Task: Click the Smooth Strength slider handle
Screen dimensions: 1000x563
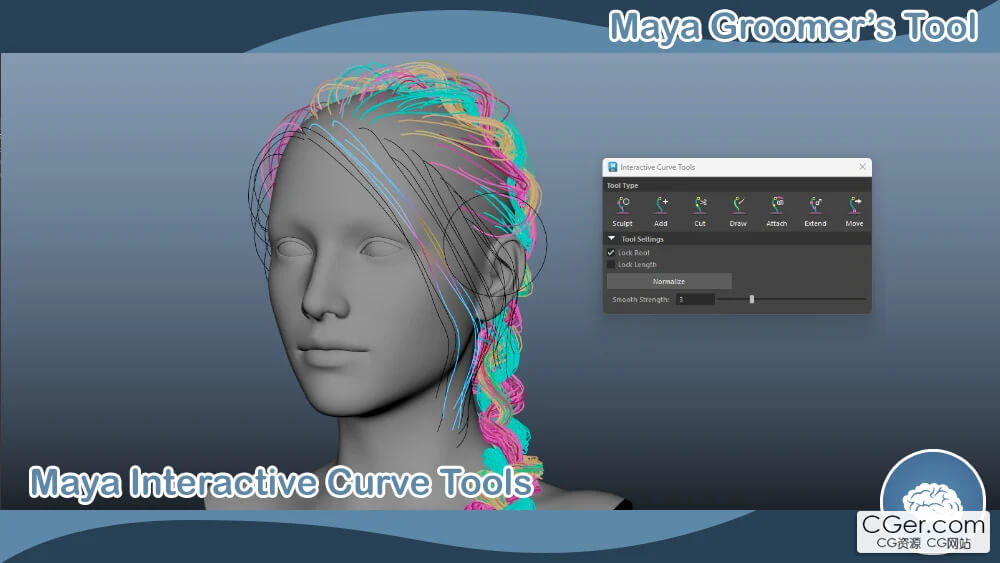Action: coord(752,299)
